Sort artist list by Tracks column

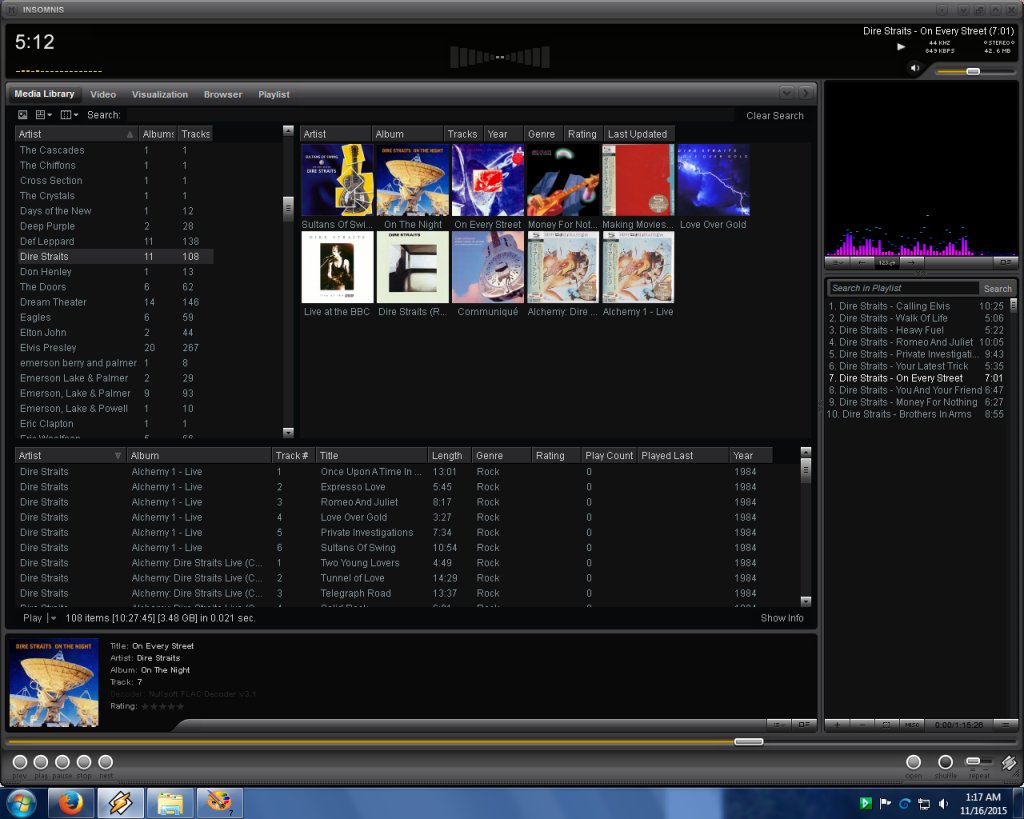[195, 134]
